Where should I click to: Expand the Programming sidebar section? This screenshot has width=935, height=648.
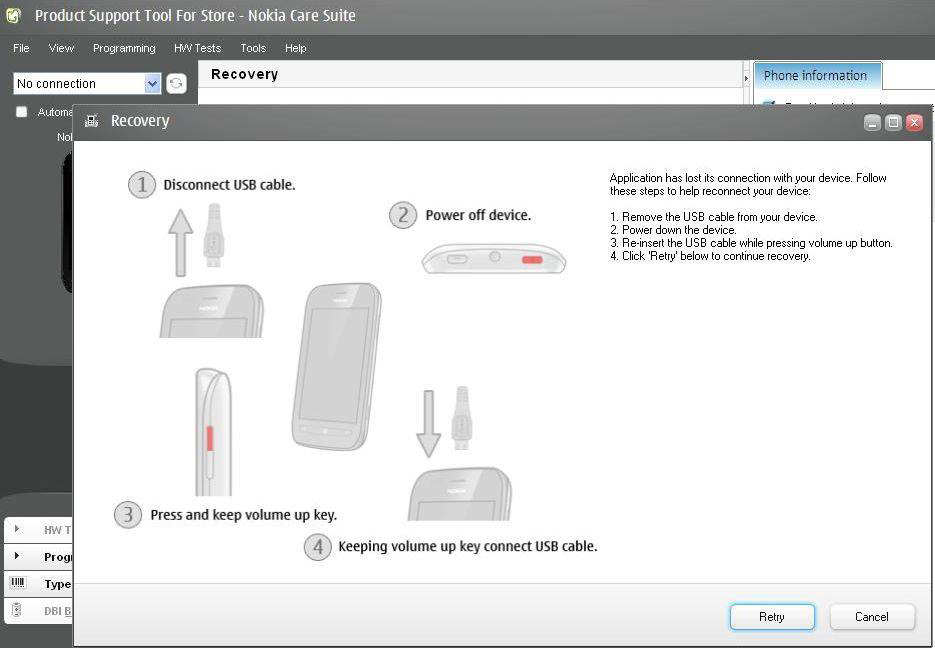pyautogui.click(x=17, y=556)
